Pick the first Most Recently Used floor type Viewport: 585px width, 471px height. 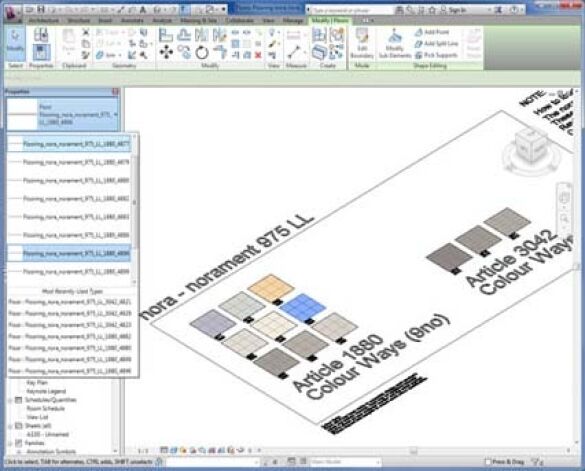[70, 302]
